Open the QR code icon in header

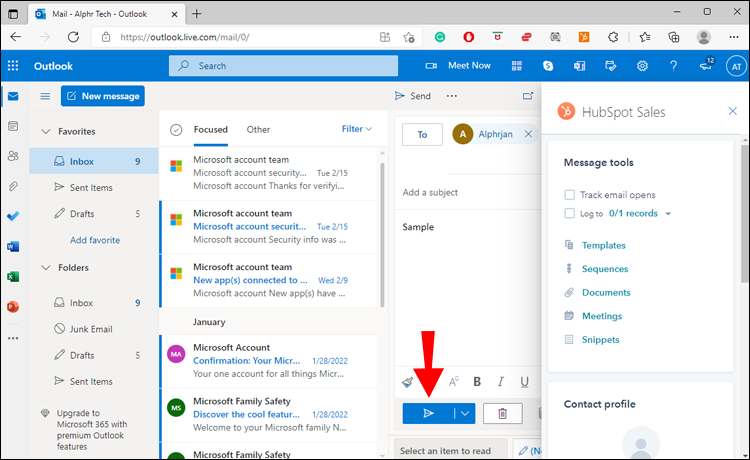(x=517, y=66)
